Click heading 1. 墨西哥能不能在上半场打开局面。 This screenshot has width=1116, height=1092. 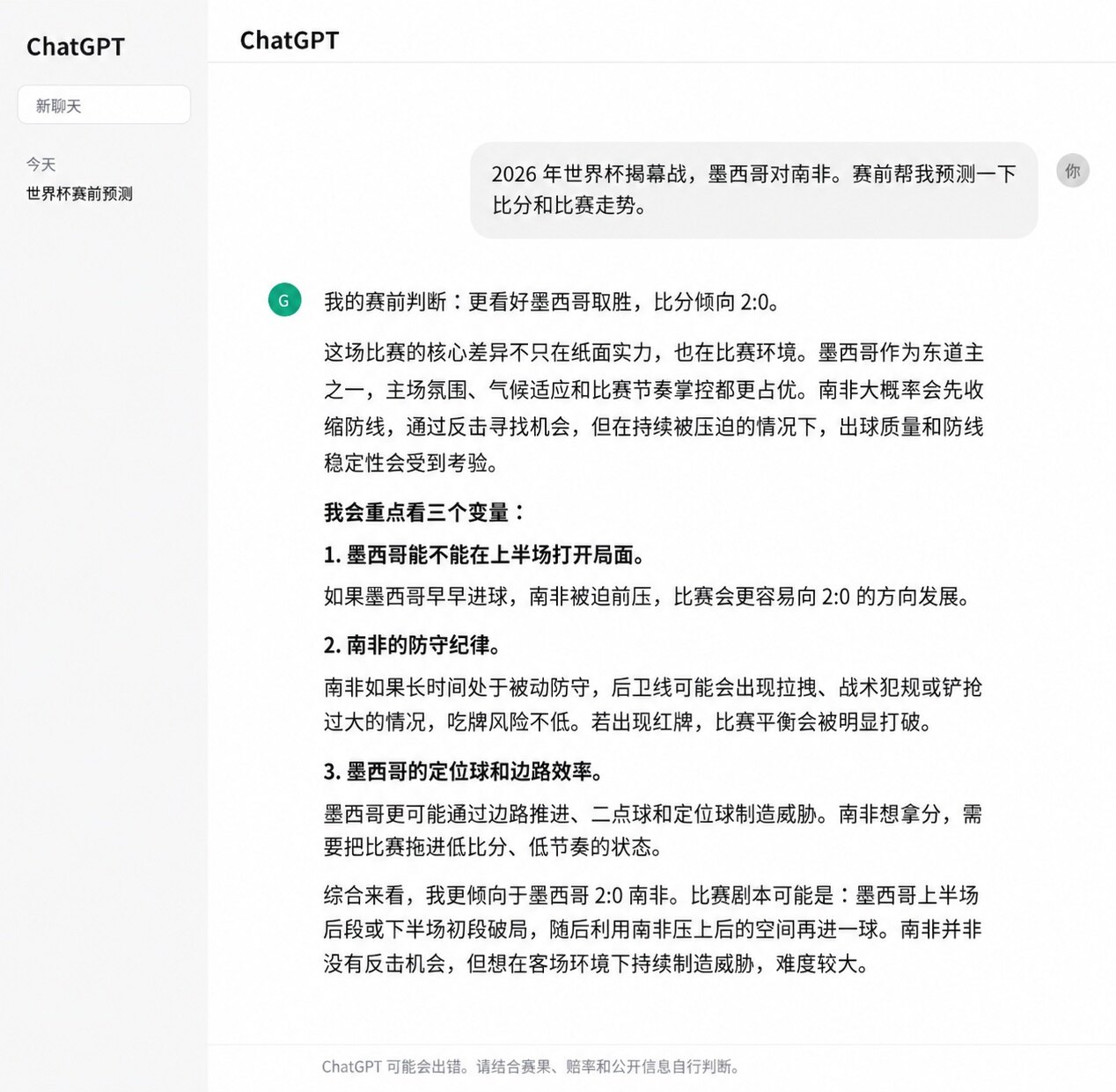pos(485,554)
